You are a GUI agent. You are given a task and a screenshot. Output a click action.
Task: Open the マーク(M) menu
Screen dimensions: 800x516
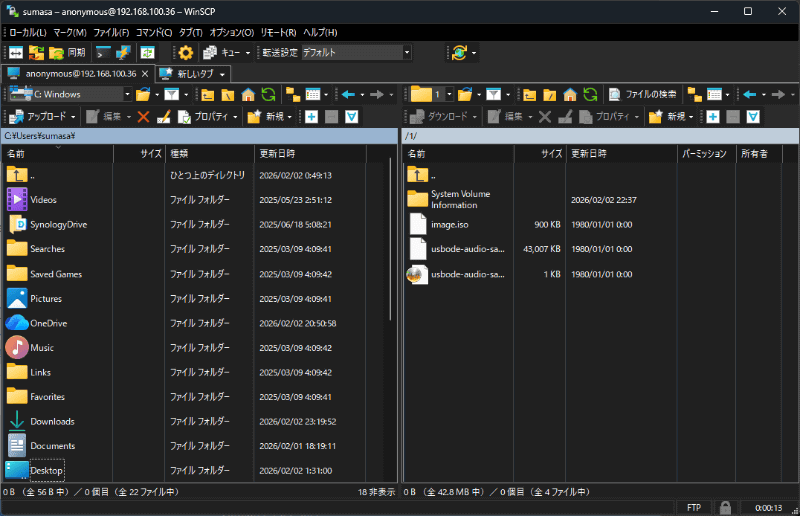(x=70, y=33)
